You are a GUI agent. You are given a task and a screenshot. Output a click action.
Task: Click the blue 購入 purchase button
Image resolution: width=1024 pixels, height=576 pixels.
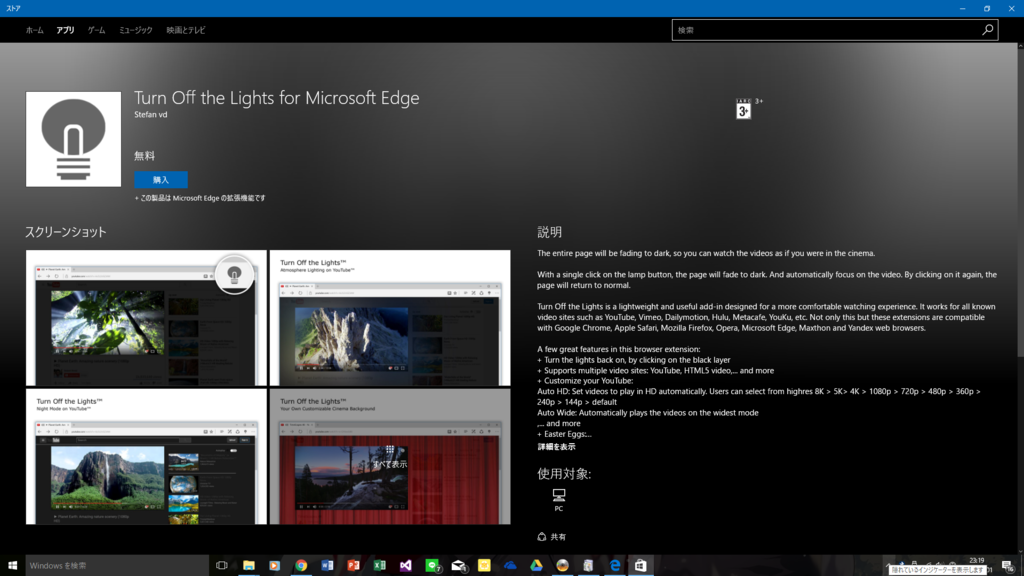[x=161, y=180]
